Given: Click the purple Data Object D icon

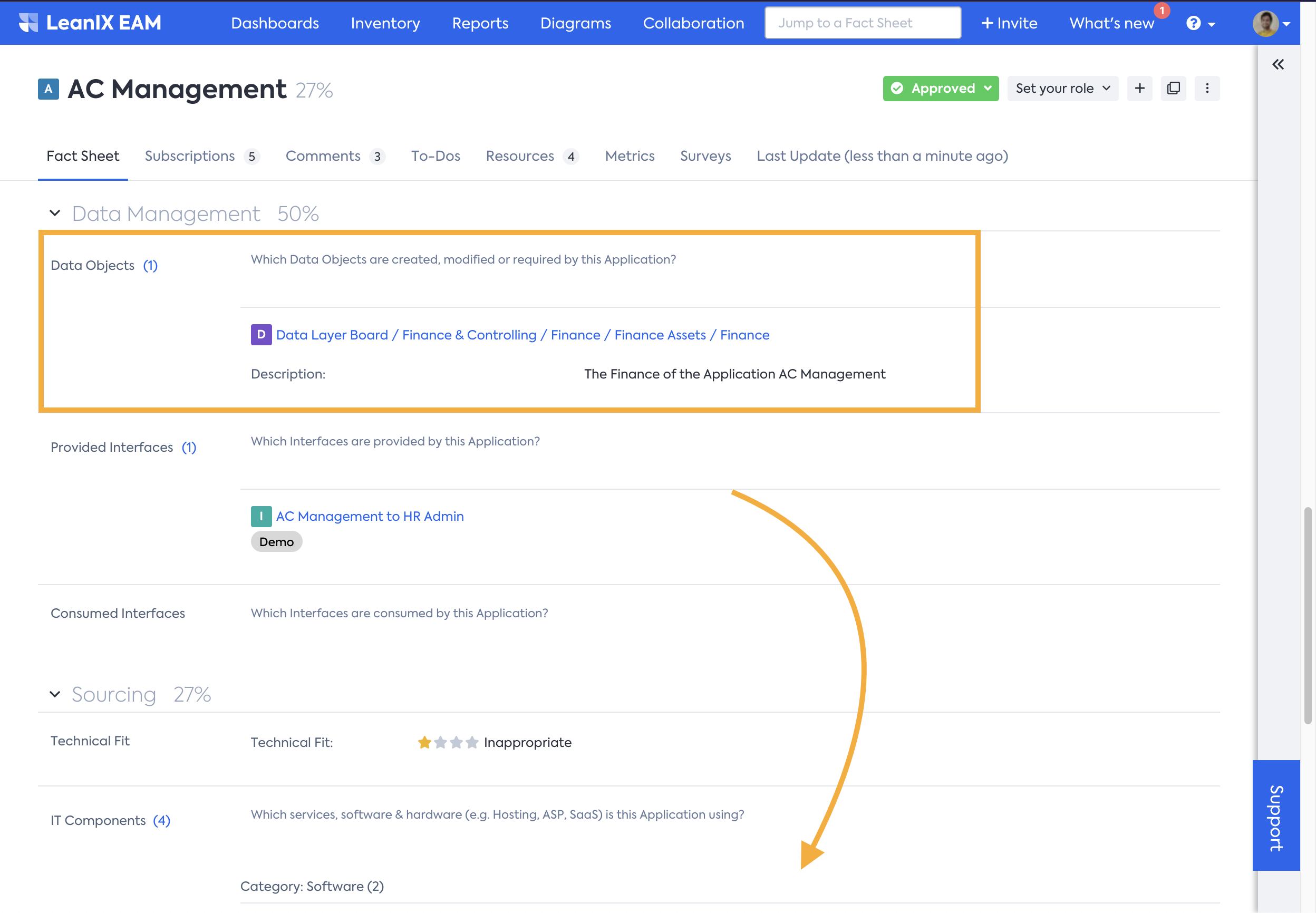Looking at the screenshot, I should point(261,335).
